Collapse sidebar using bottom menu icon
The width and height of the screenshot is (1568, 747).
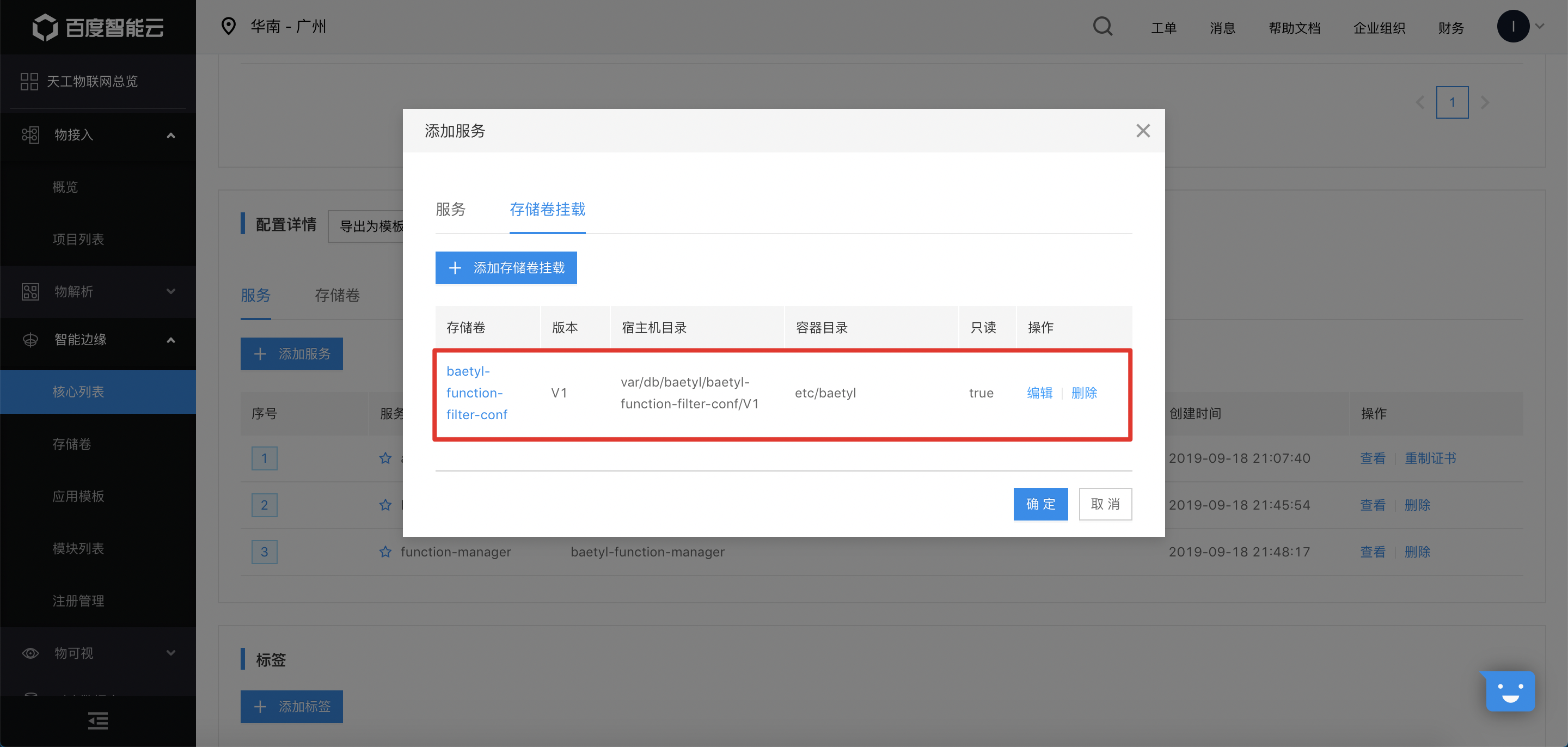pyautogui.click(x=98, y=721)
